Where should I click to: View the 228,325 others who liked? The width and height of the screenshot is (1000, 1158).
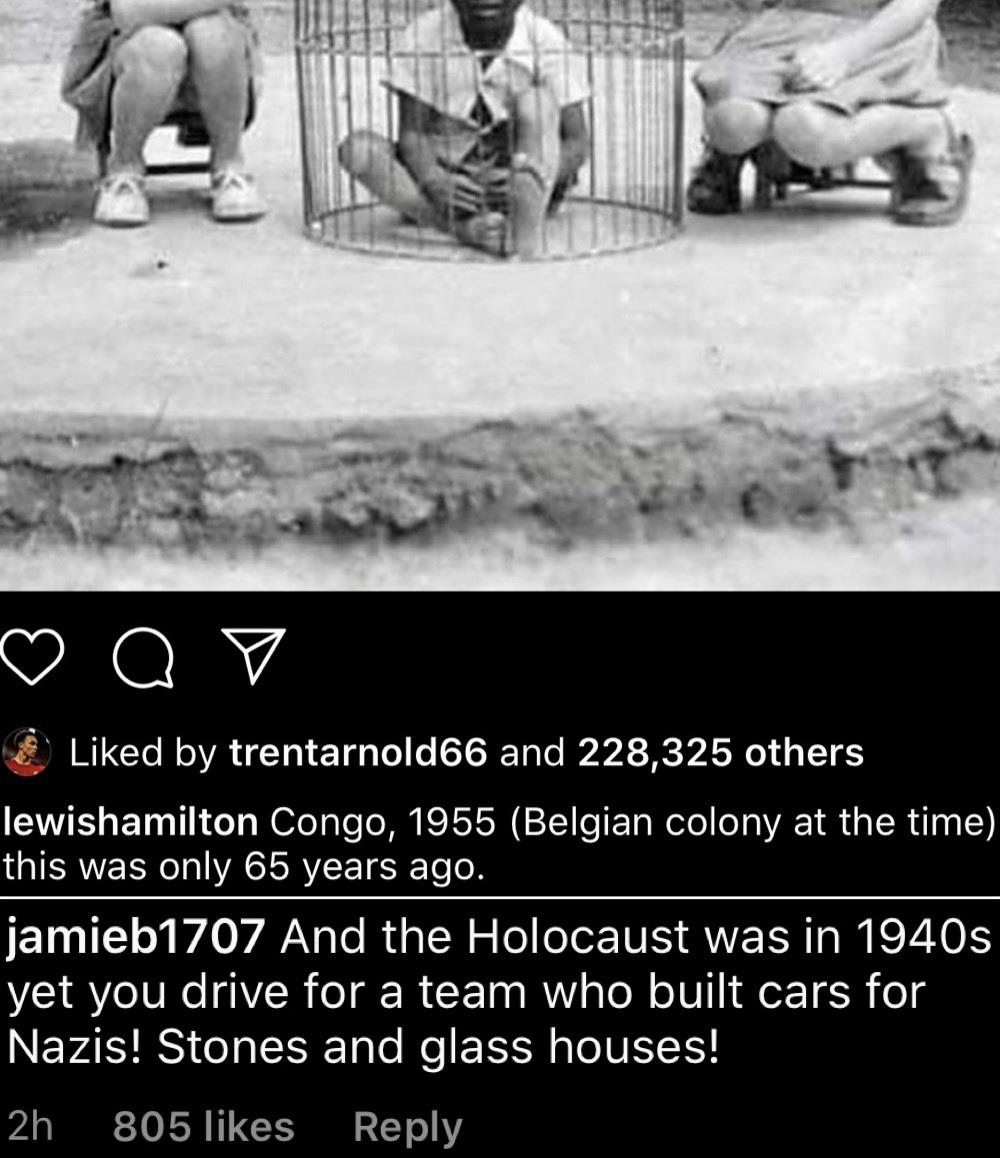click(720, 753)
